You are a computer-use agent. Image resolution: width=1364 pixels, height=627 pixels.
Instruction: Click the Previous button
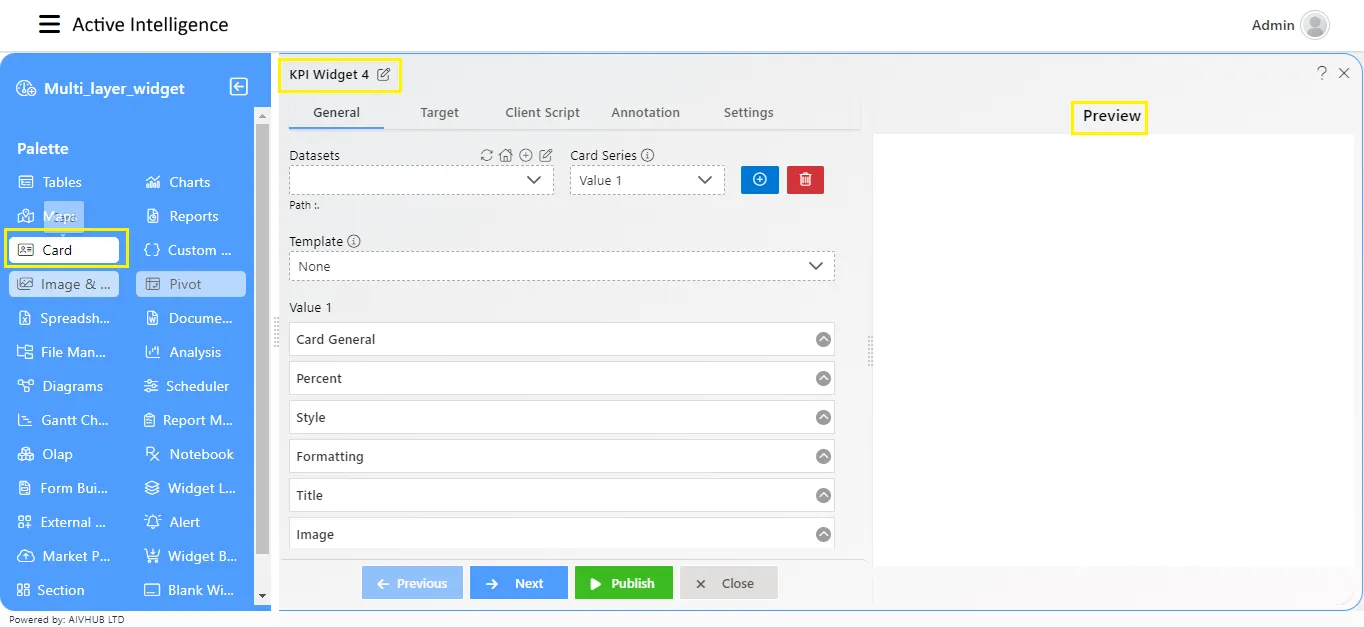pos(412,583)
